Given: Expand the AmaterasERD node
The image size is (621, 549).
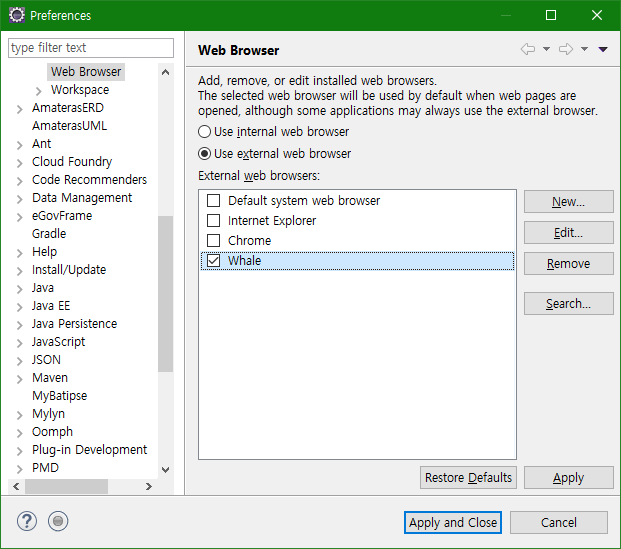Looking at the screenshot, I should click(20, 109).
